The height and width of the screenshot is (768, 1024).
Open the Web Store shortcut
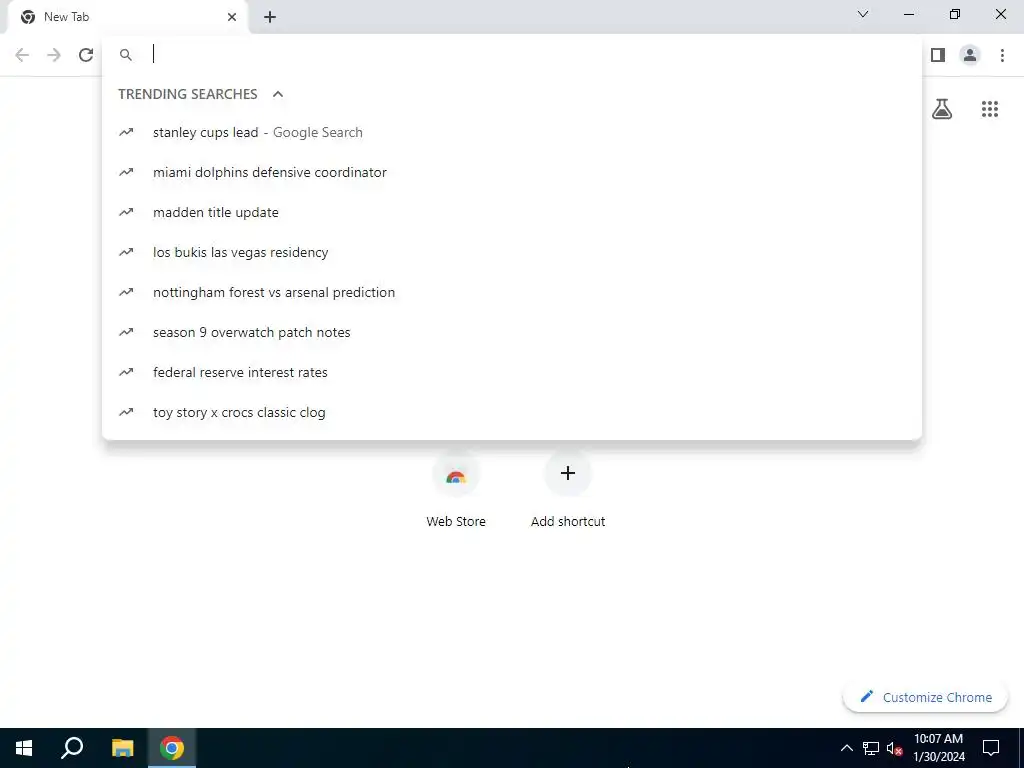456,490
